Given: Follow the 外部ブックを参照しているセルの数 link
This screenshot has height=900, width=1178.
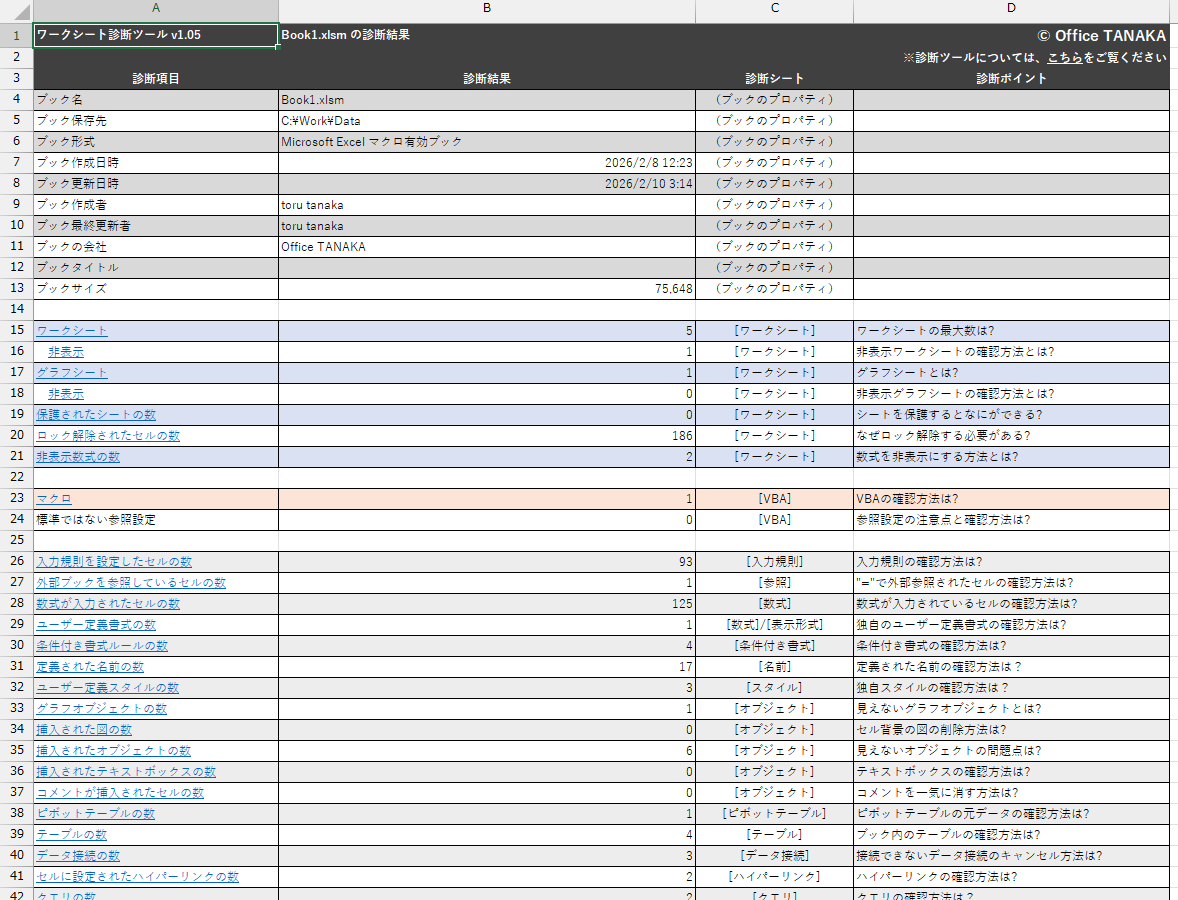Looking at the screenshot, I should tap(130, 583).
